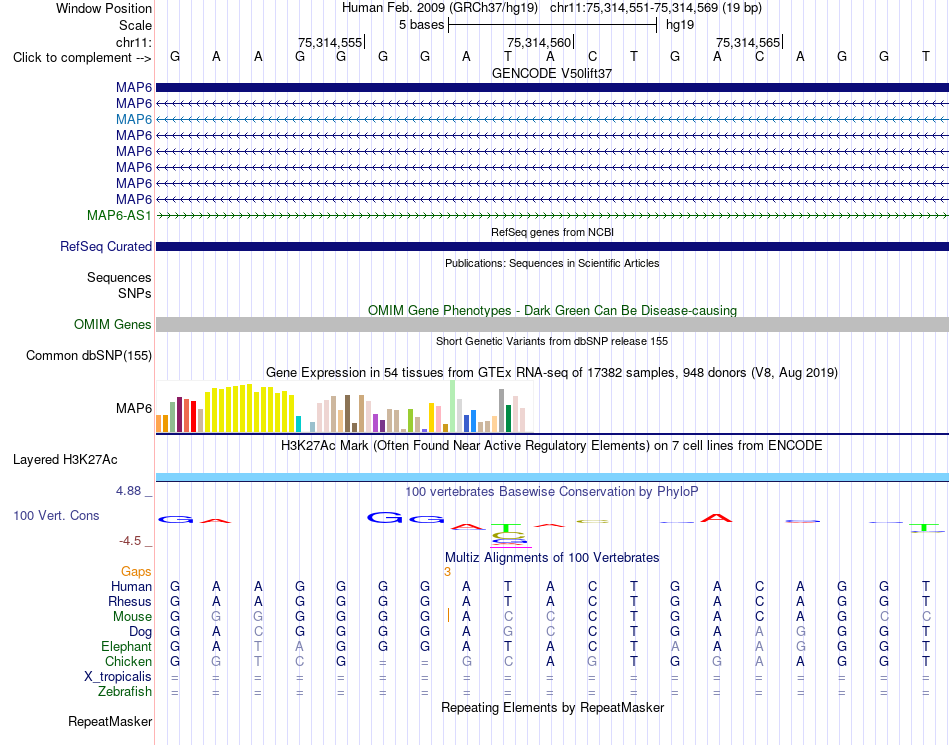Click the Sequences track label
The image size is (950, 745).
(119, 277)
